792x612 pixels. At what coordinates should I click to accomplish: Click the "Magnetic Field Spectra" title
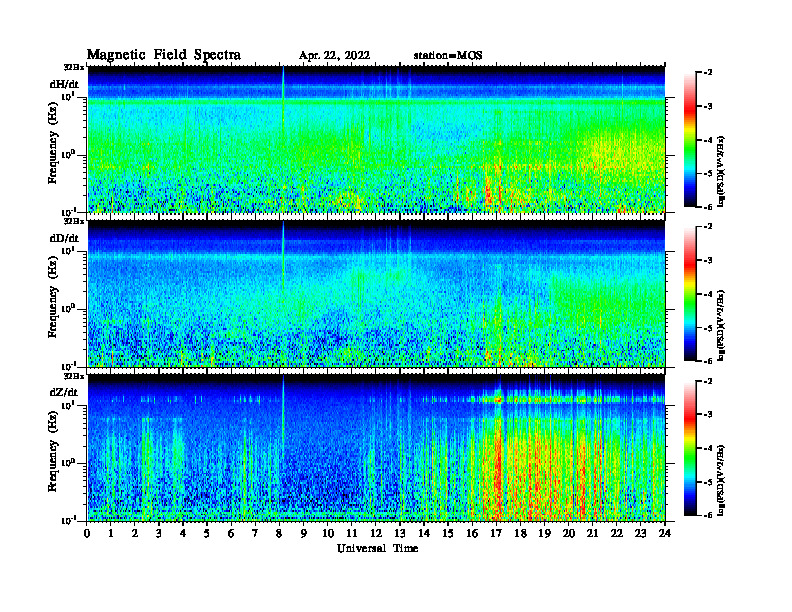[x=164, y=55]
